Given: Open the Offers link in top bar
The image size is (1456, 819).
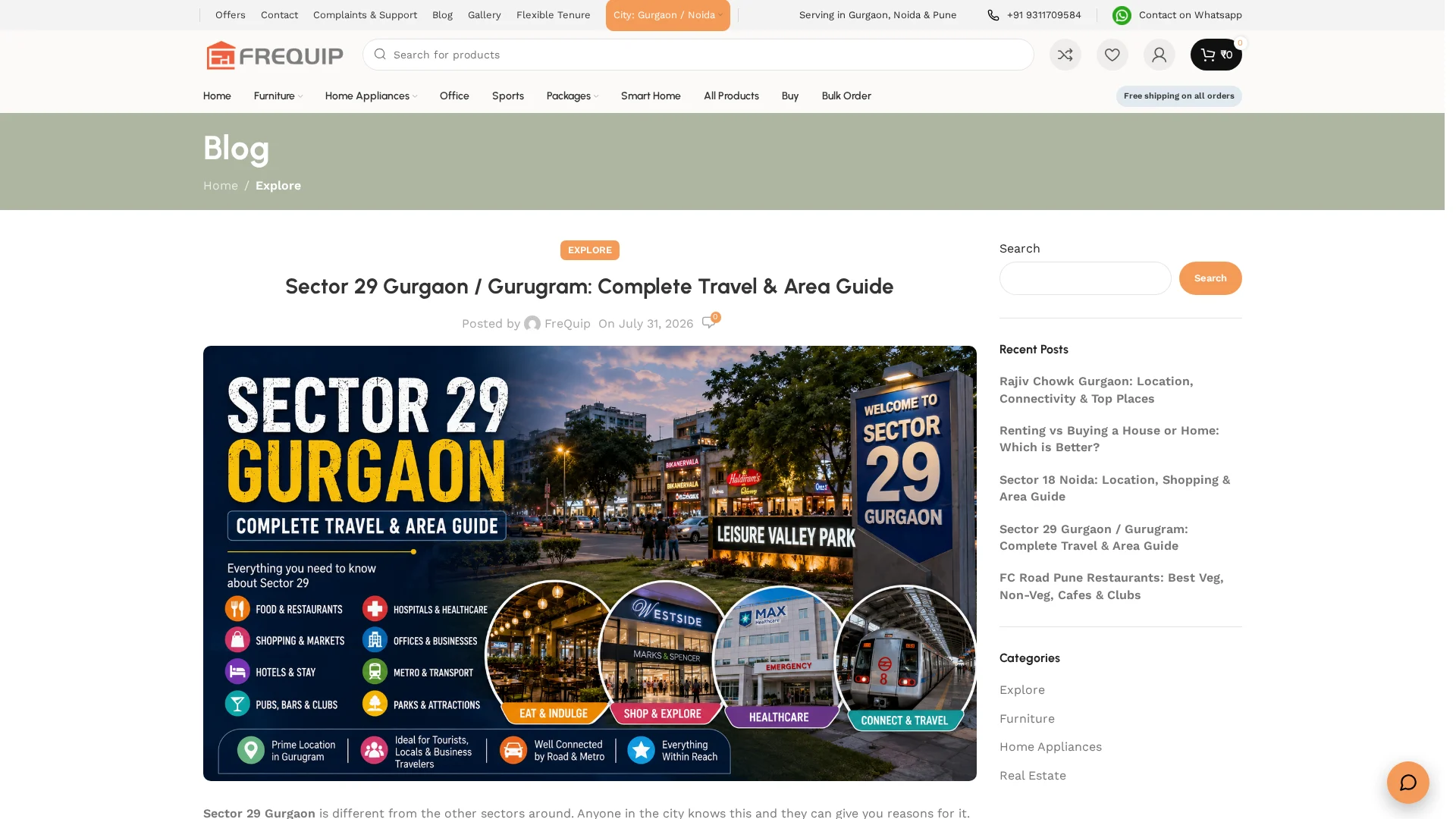Looking at the screenshot, I should click(x=231, y=15).
